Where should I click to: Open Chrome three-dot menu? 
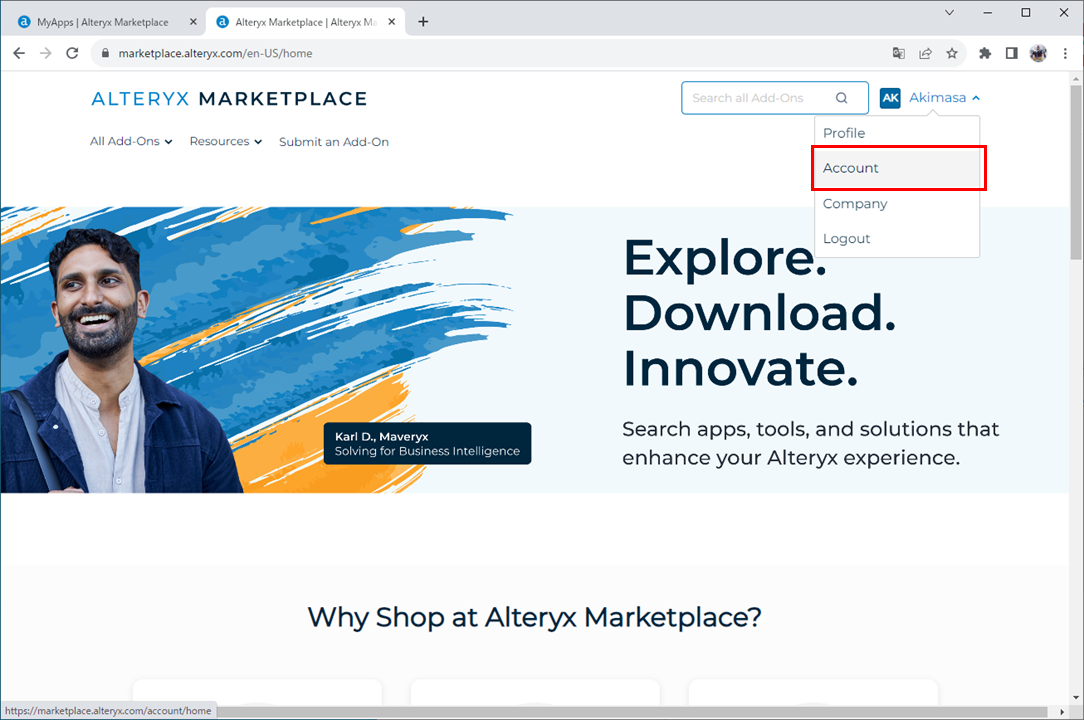pyautogui.click(x=1066, y=53)
